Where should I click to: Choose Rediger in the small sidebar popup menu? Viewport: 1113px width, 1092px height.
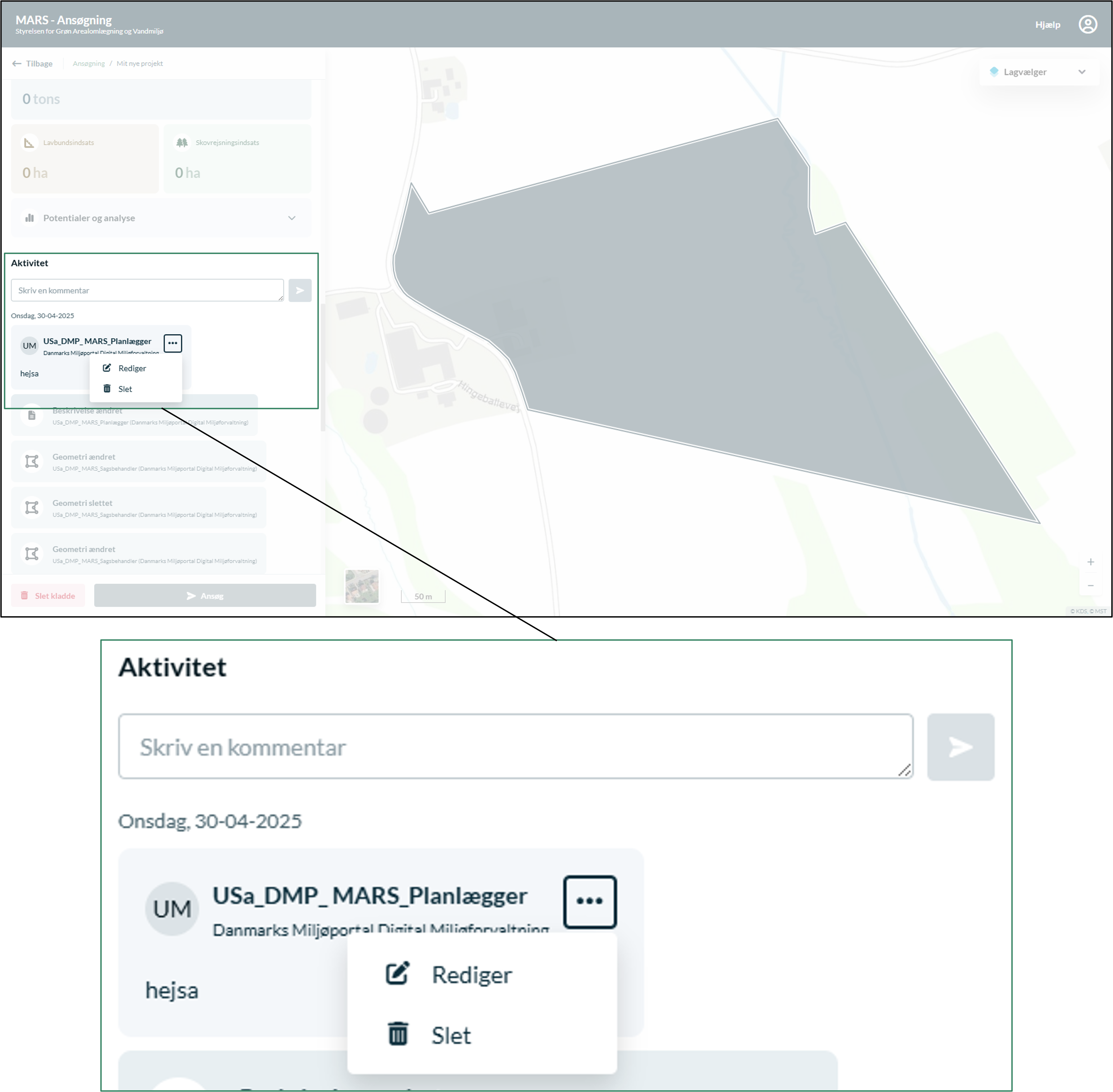pos(136,368)
